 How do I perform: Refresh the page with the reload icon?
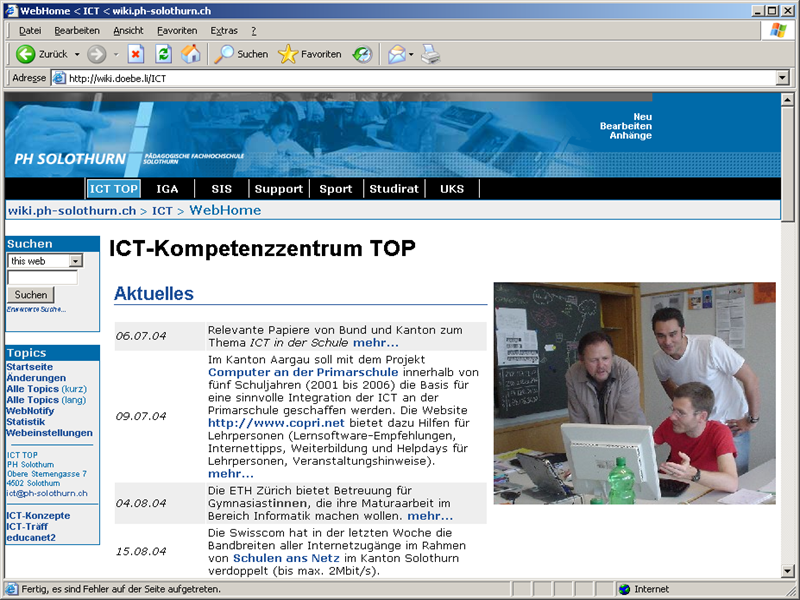pyautogui.click(x=163, y=54)
